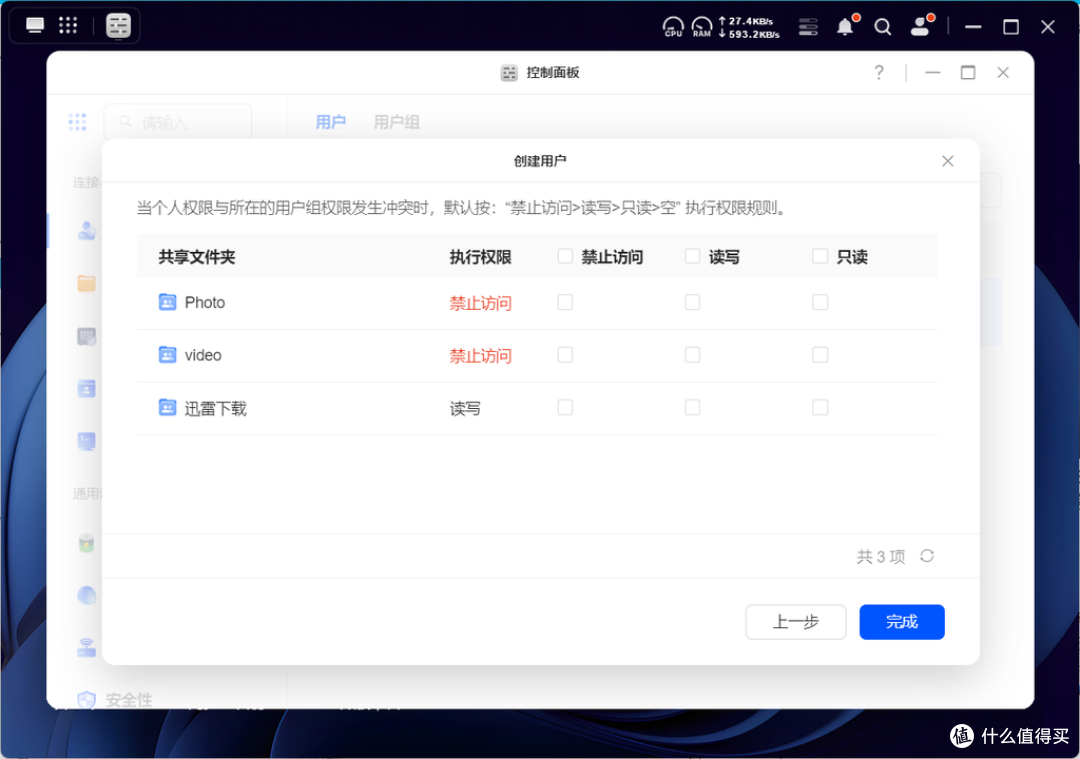Image resolution: width=1080 pixels, height=759 pixels.
Task: Check 禁止访问 for the Photo folder
Action: 565,302
